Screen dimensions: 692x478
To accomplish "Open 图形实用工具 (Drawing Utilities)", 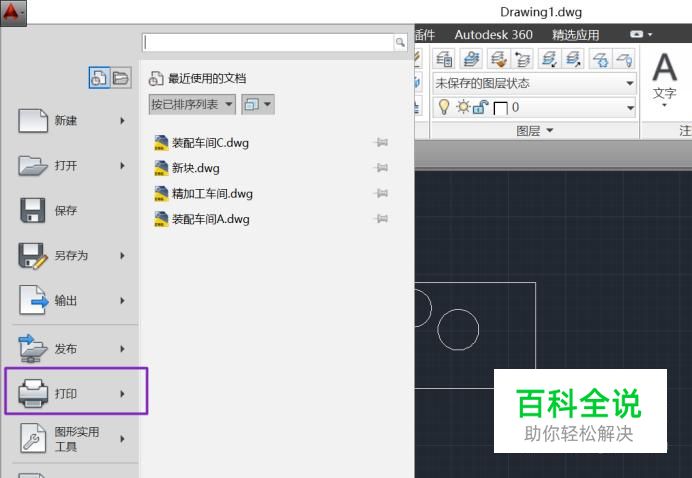I will pyautogui.click(x=73, y=439).
